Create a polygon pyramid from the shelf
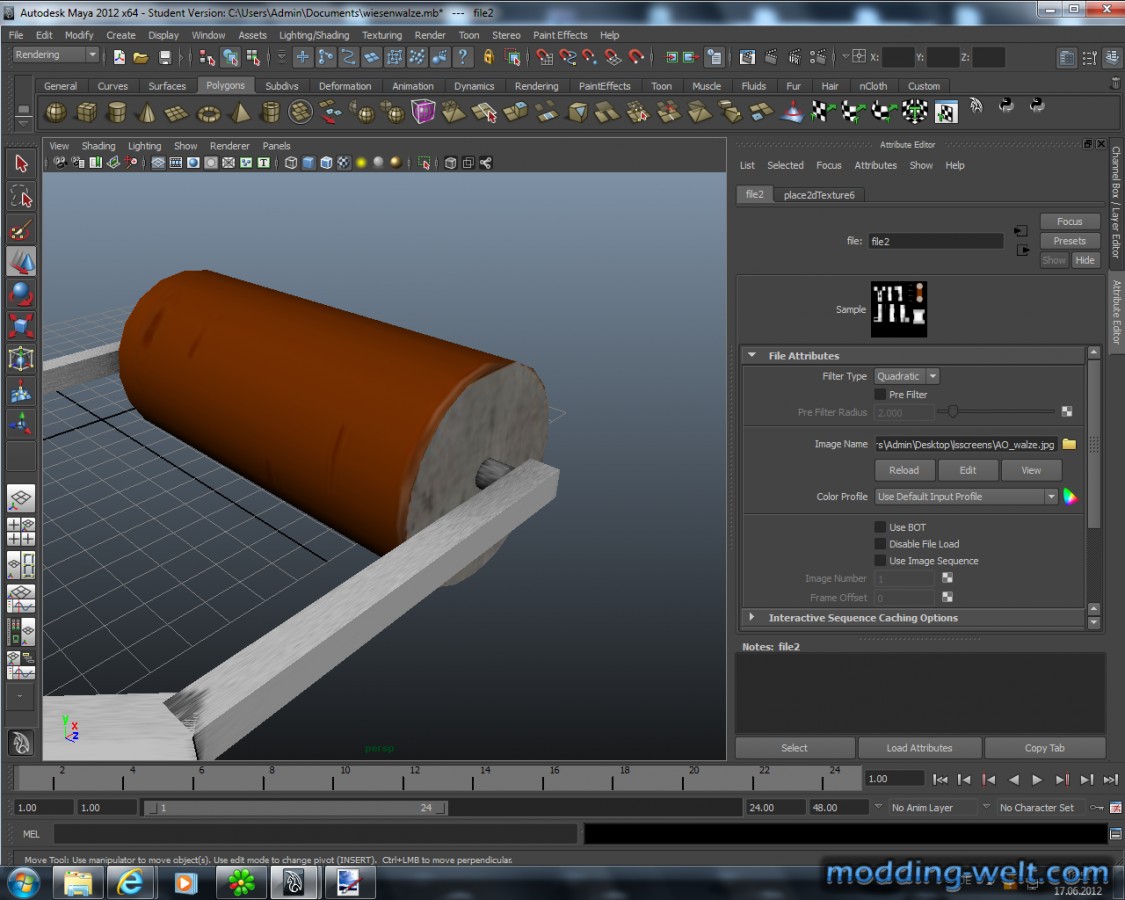 tap(240, 113)
